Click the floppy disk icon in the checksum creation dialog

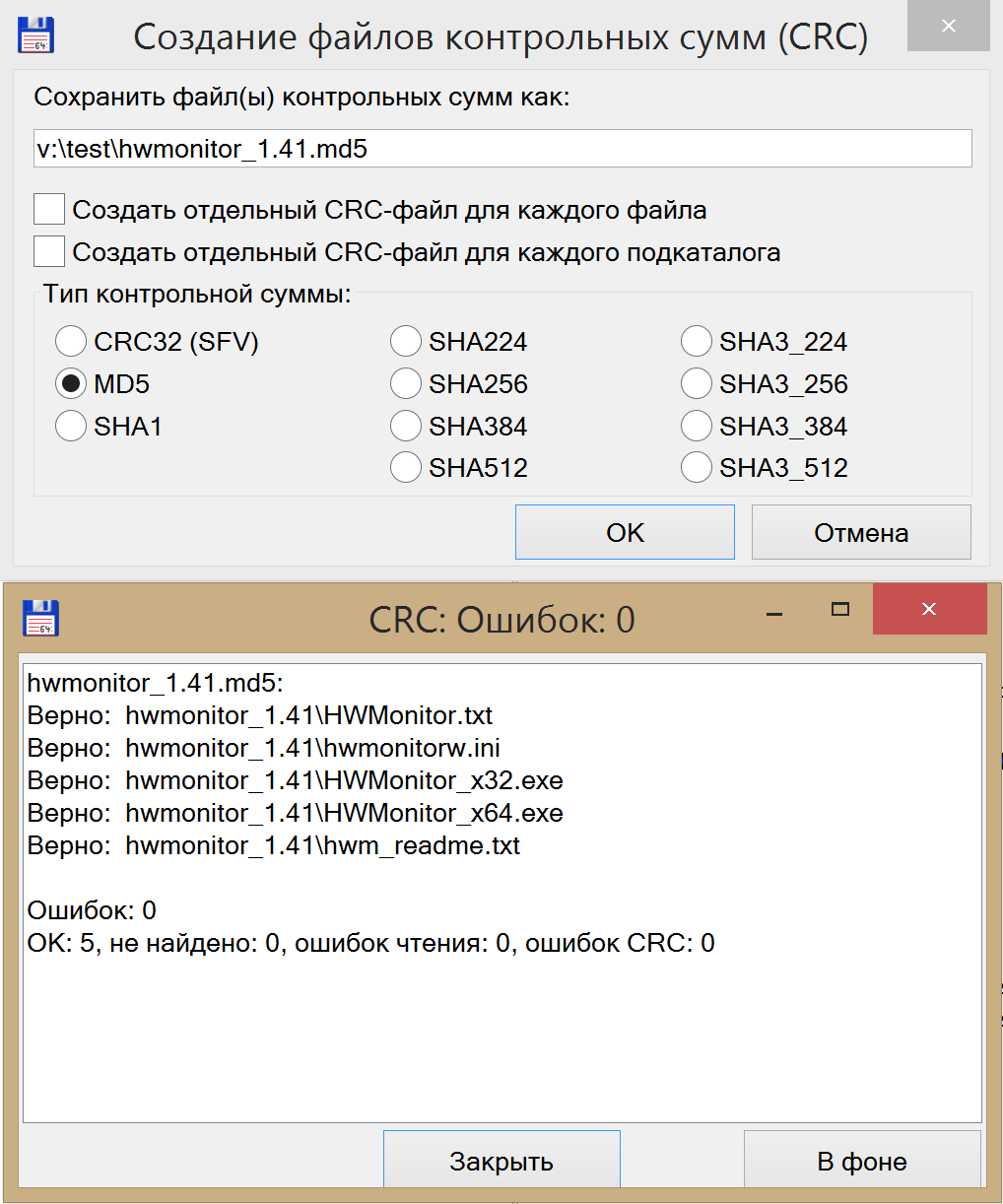(x=36, y=35)
